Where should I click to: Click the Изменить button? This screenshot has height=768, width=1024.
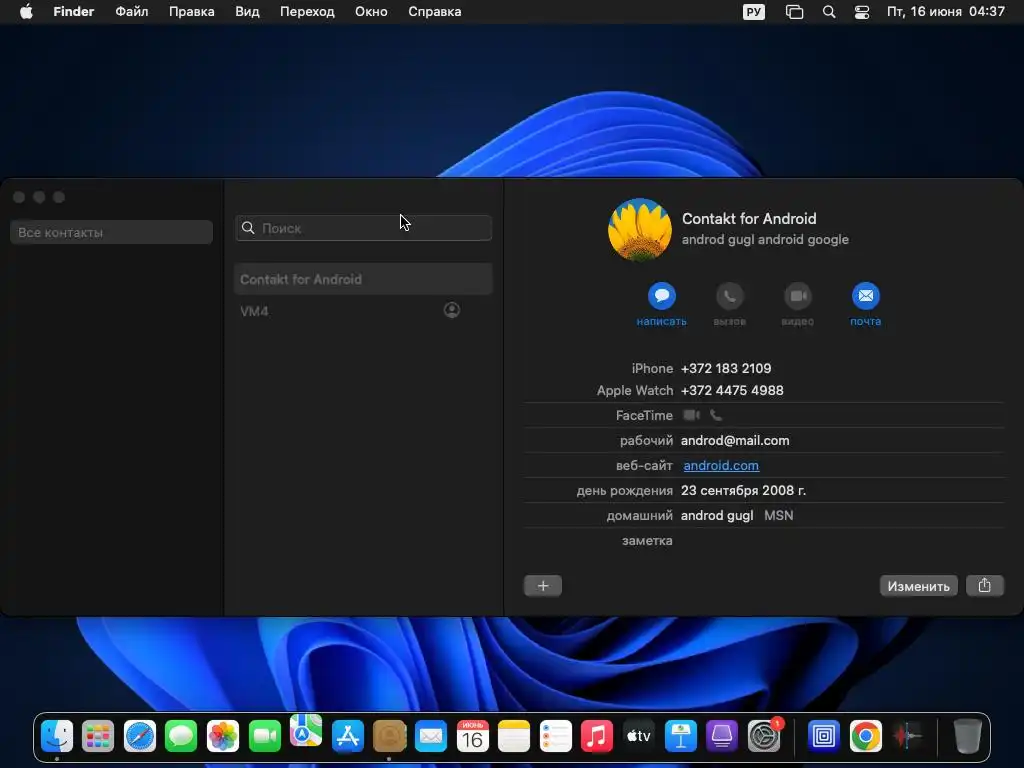918,586
